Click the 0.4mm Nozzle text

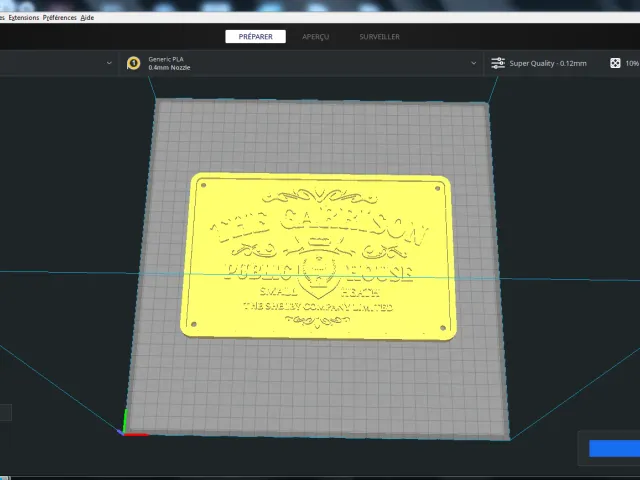[x=169, y=68]
